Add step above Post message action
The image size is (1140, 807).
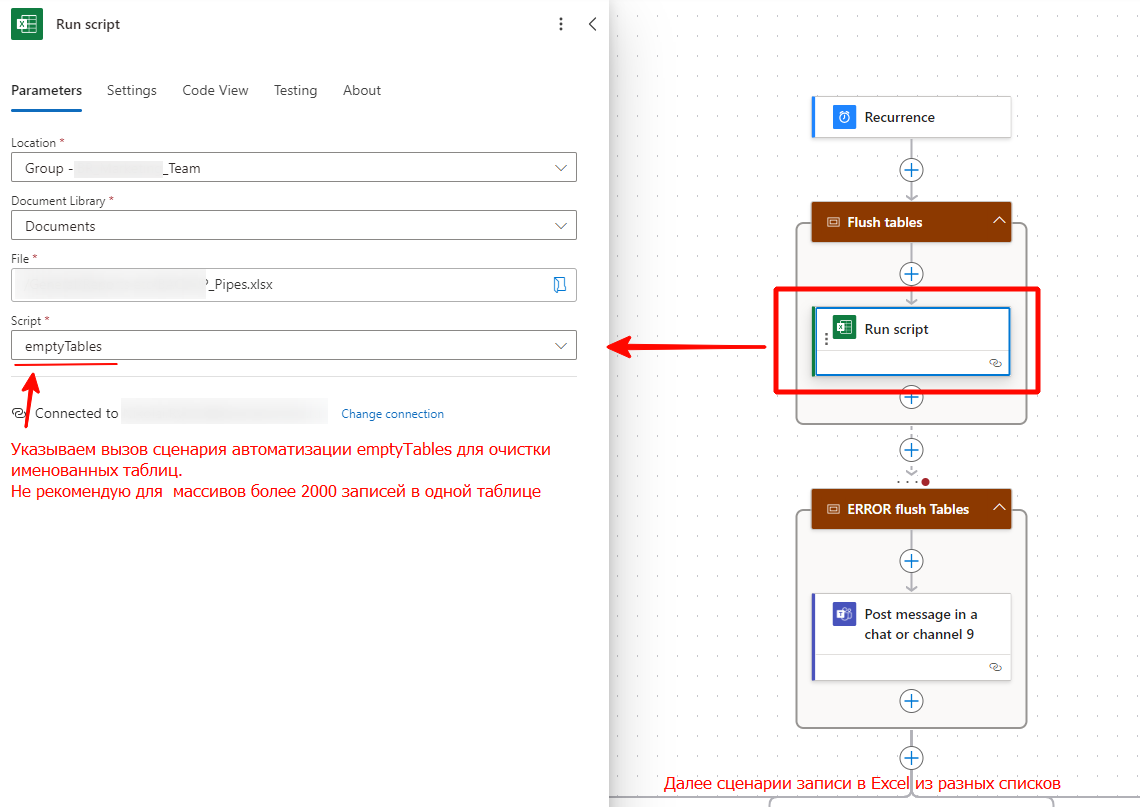pyautogui.click(x=911, y=561)
